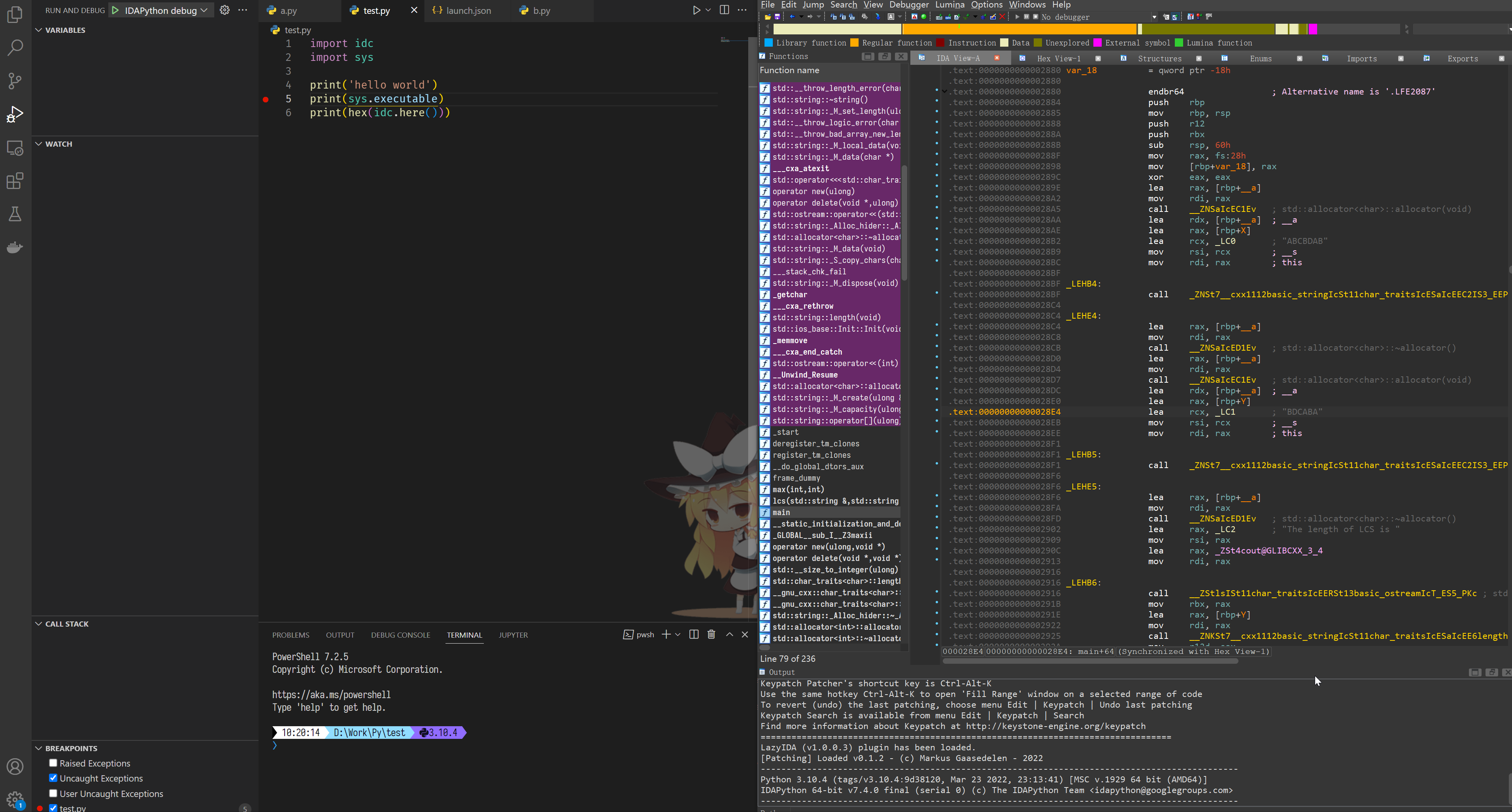Kill terminal with the trash icon

[712, 634]
